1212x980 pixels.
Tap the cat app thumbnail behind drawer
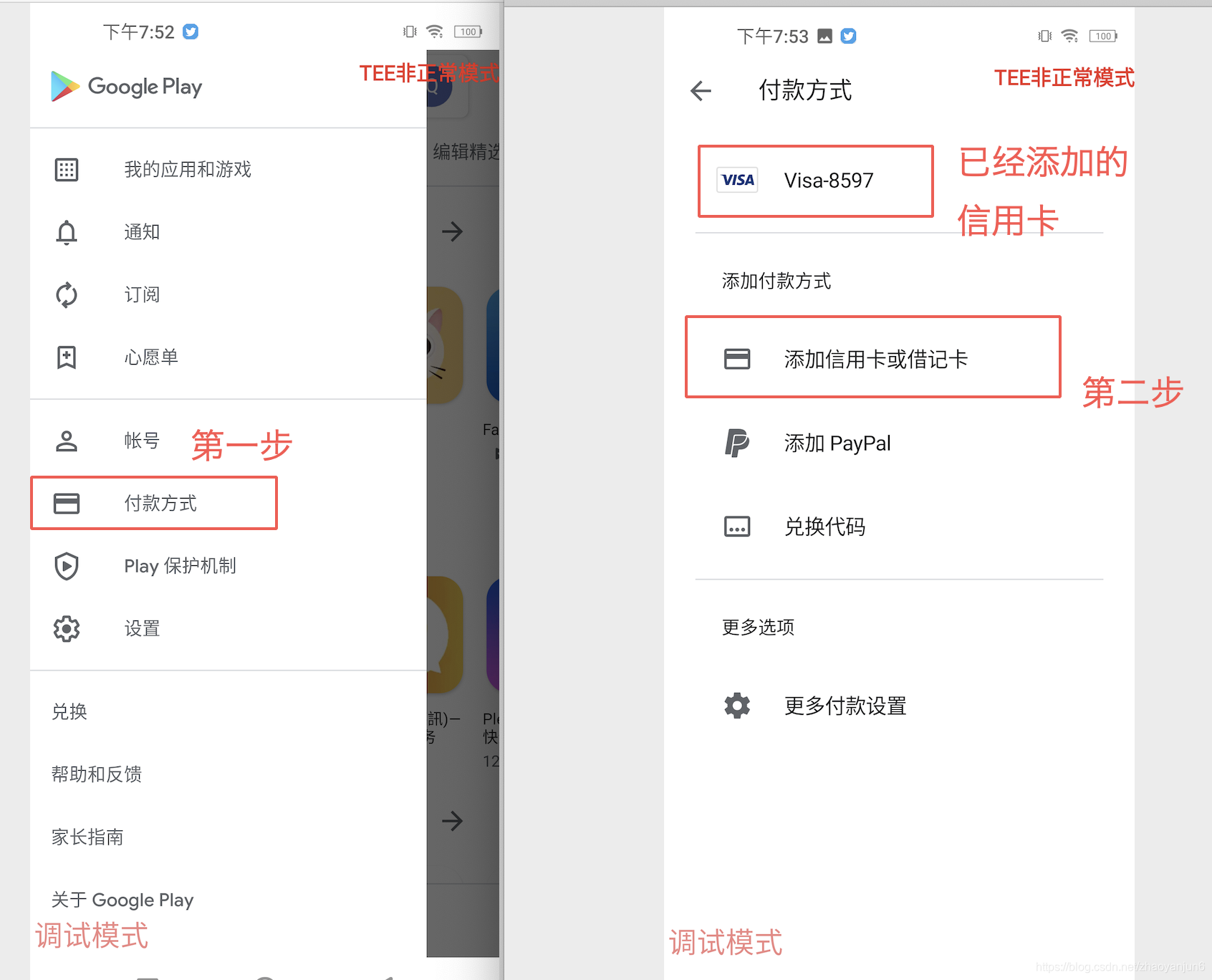pyautogui.click(x=445, y=345)
